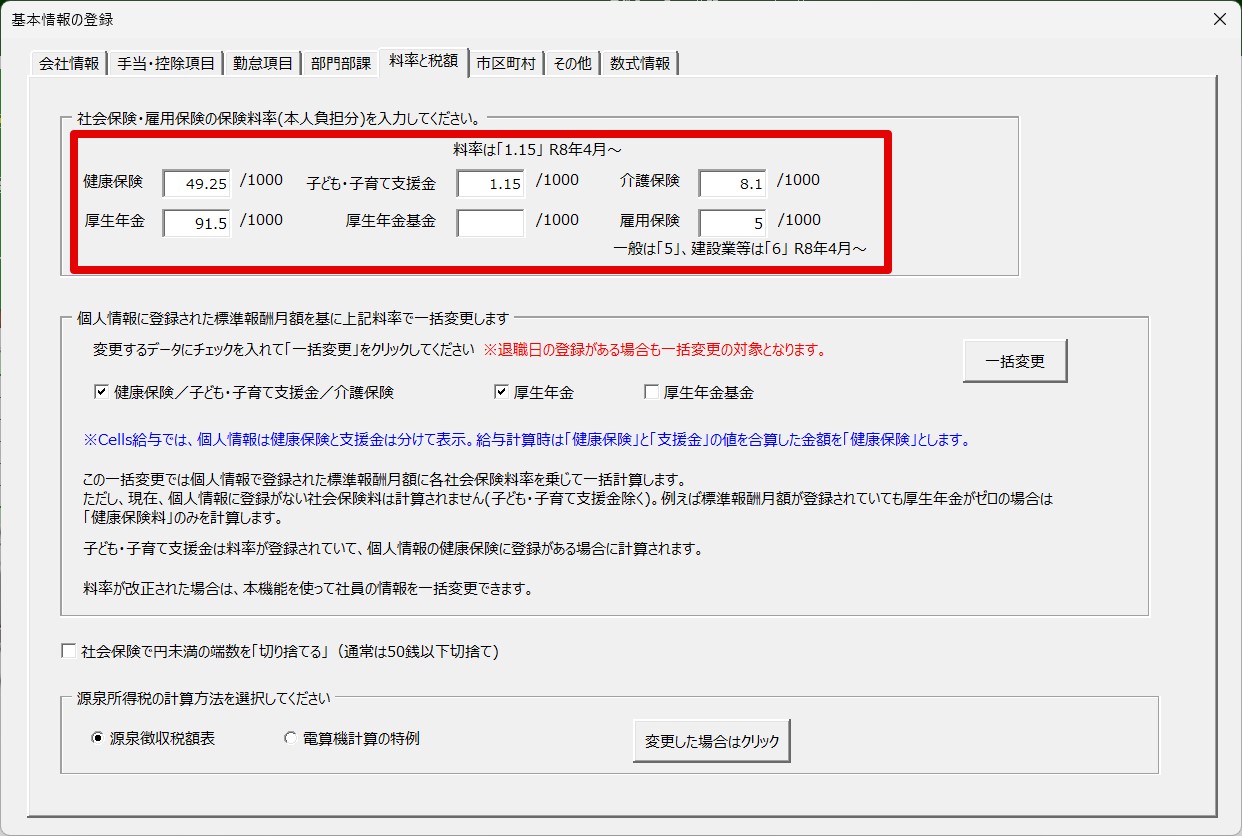
Task: Switch to the その他 tab
Action: tap(572, 63)
